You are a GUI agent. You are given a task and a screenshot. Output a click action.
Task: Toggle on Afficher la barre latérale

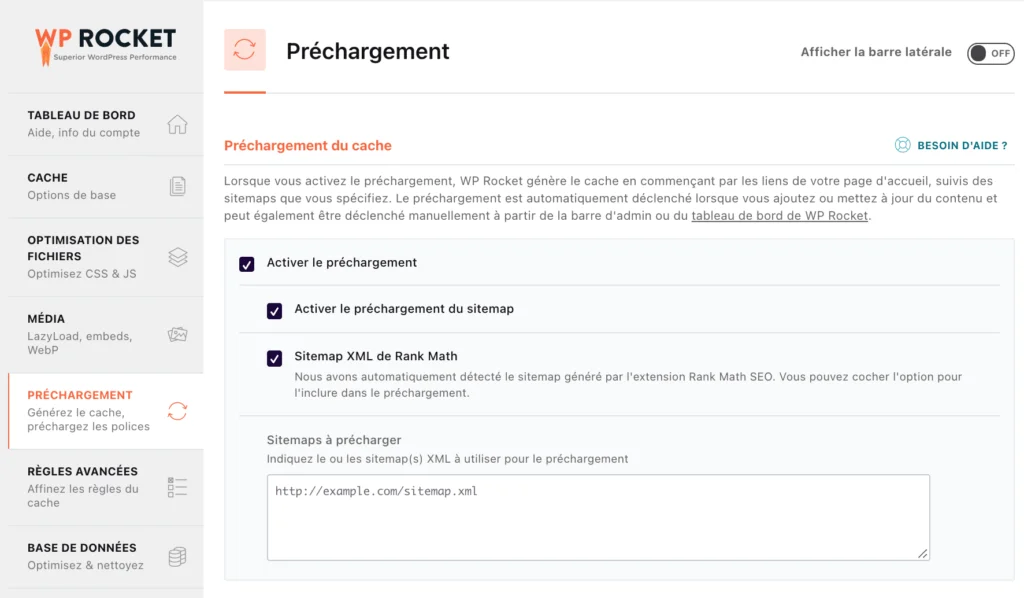[990, 53]
